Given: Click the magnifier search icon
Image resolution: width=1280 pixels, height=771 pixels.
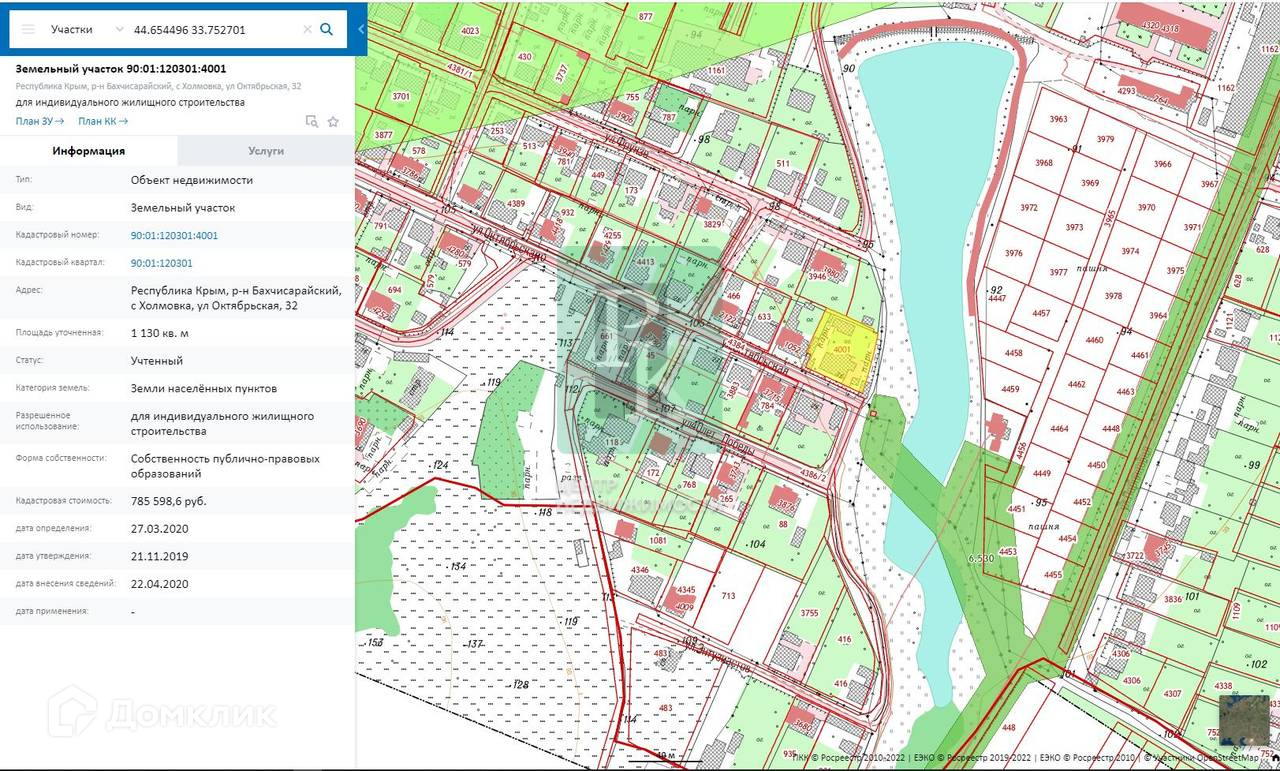Looking at the screenshot, I should (326, 30).
